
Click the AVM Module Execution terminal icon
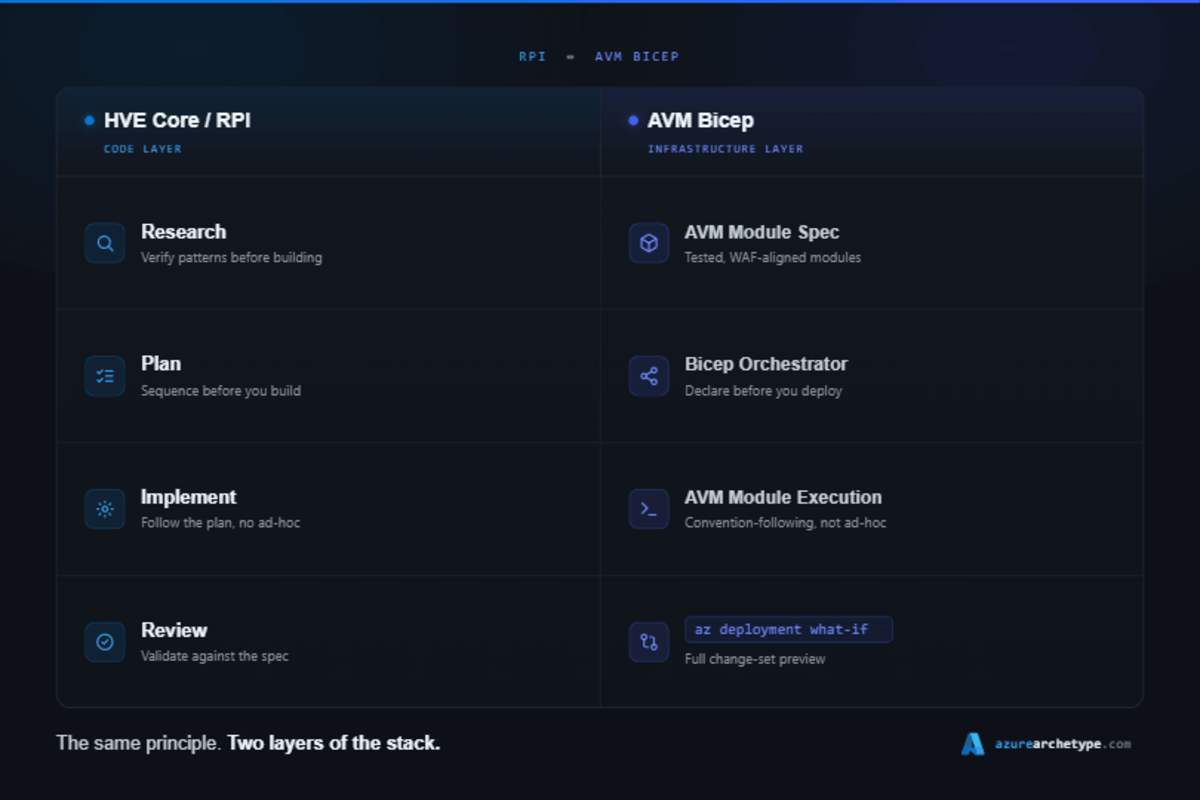tap(649, 509)
